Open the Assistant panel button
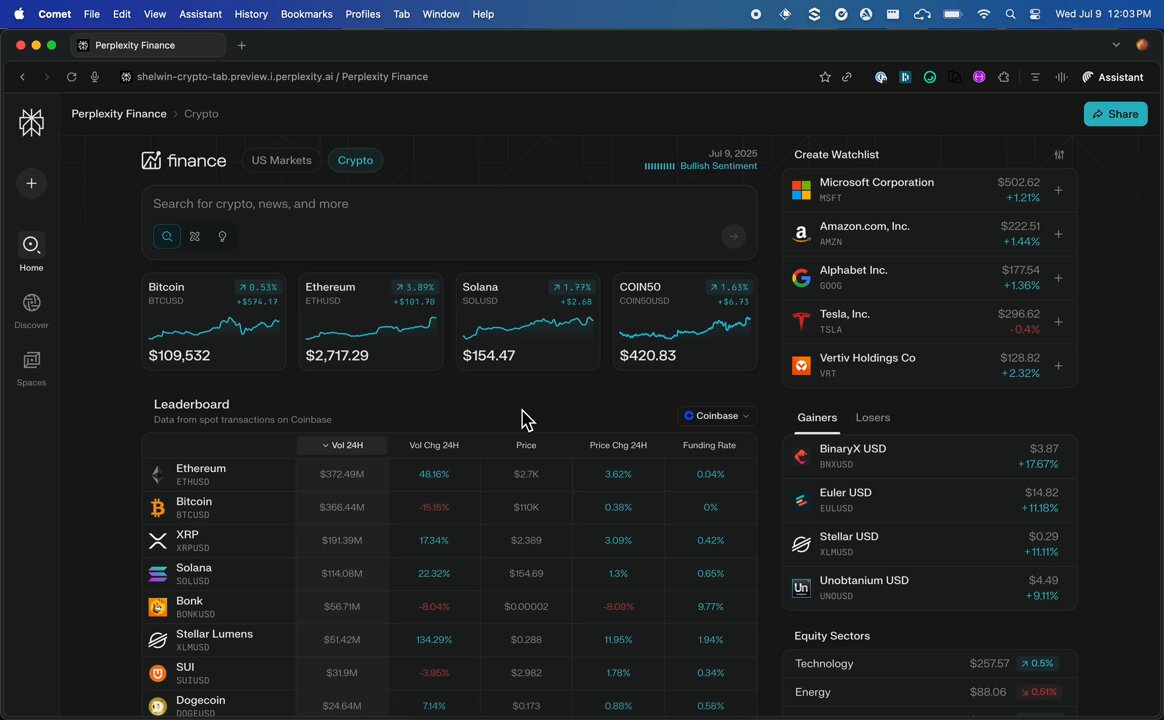The image size is (1164, 720). [1112, 77]
